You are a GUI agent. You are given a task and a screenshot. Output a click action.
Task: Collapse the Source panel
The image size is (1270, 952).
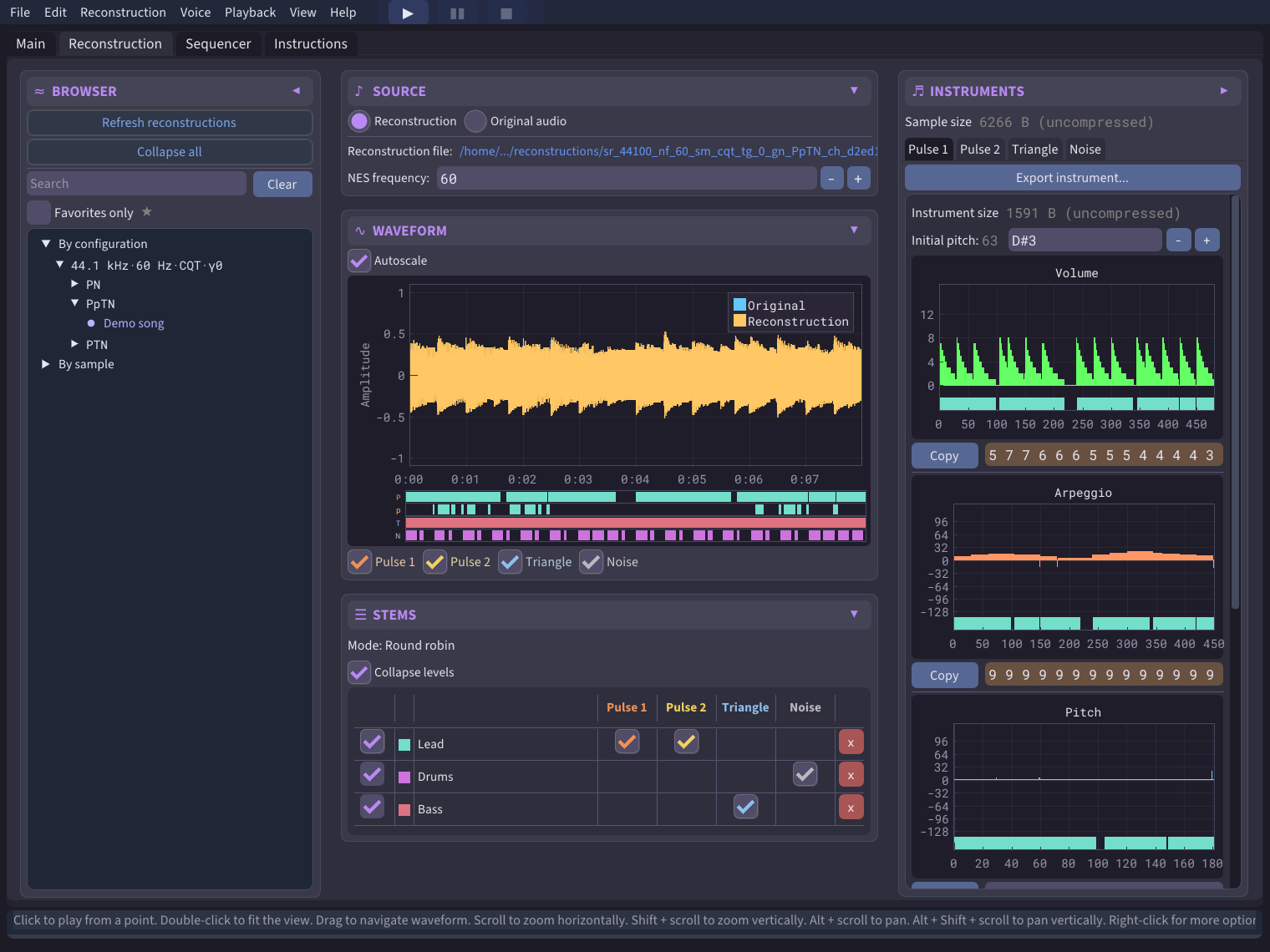854,91
